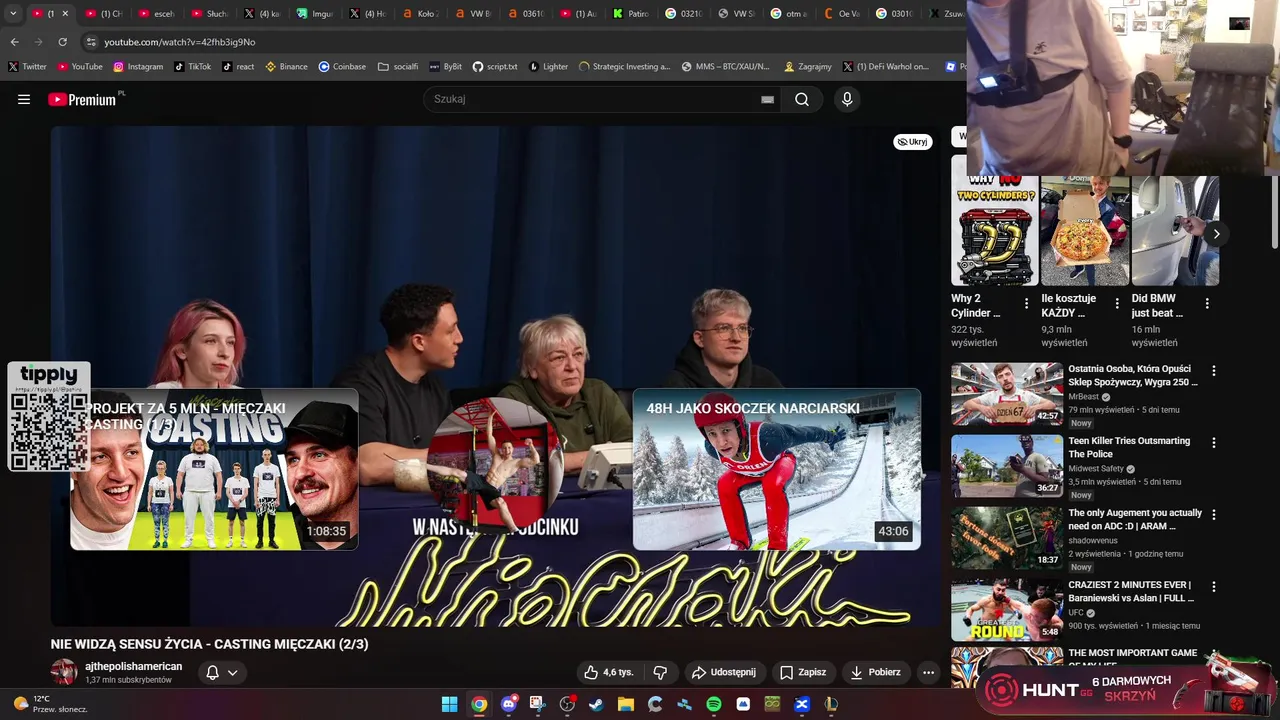The width and height of the screenshot is (1280, 720).
Task: Click the address bar URL
Action: click(x=180, y=42)
